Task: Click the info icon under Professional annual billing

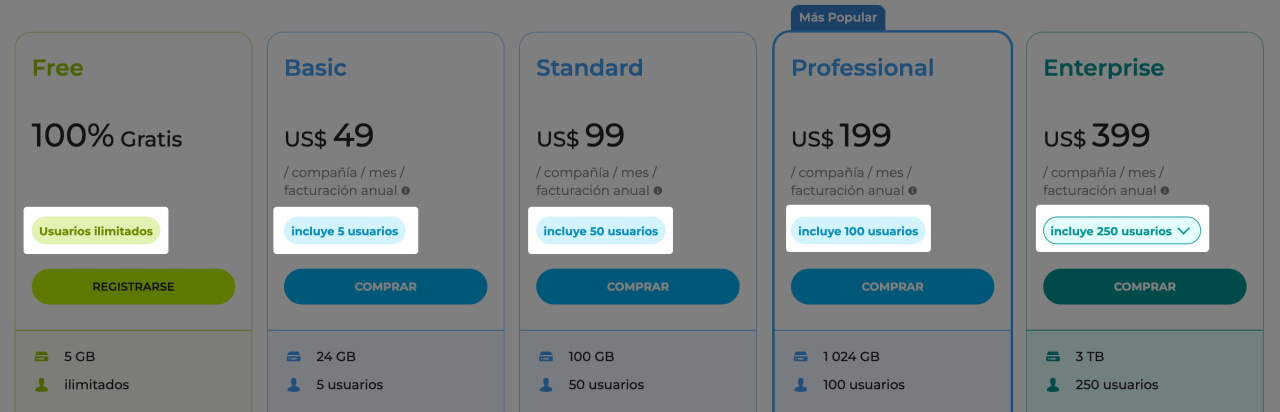Action: (913, 190)
